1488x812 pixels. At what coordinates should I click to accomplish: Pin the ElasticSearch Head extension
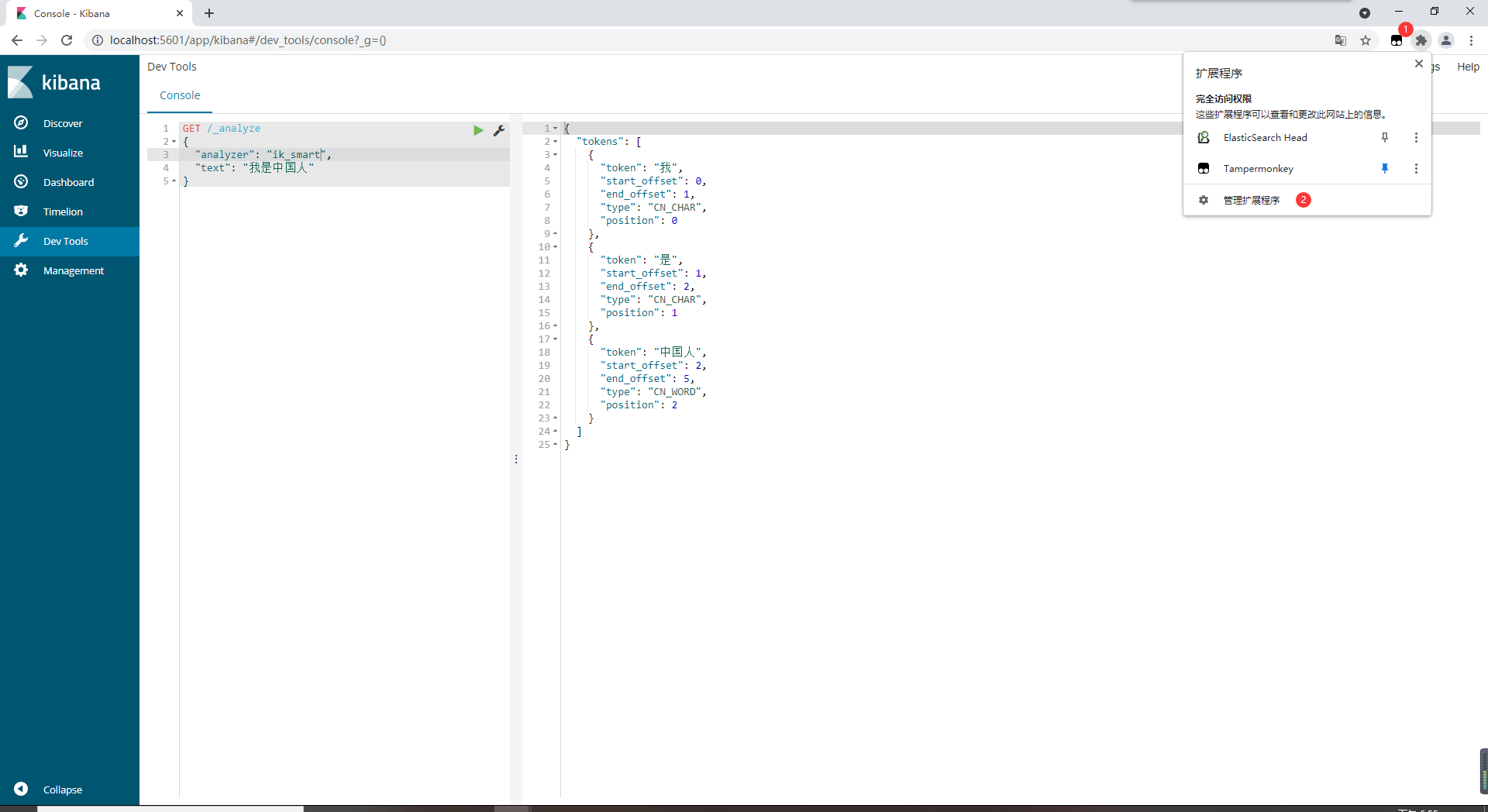click(x=1385, y=137)
